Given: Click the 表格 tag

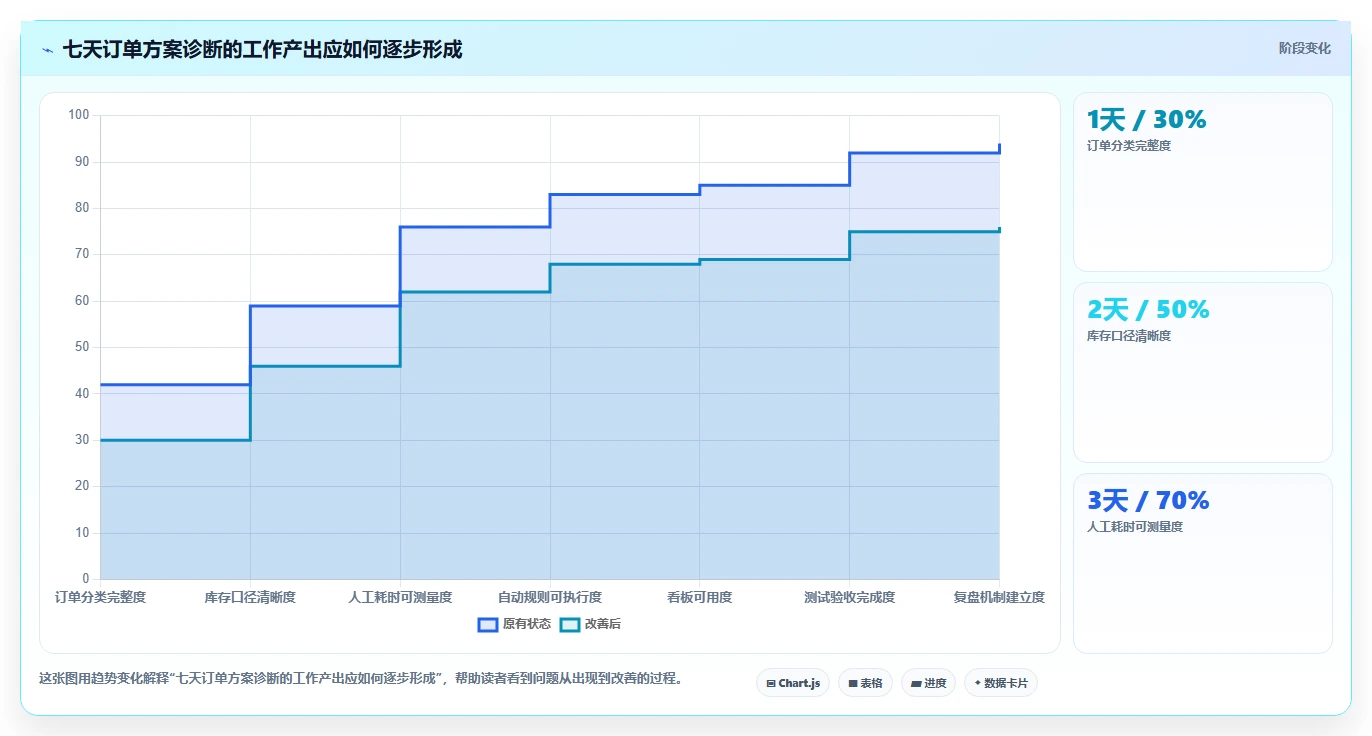Looking at the screenshot, I should [x=866, y=683].
